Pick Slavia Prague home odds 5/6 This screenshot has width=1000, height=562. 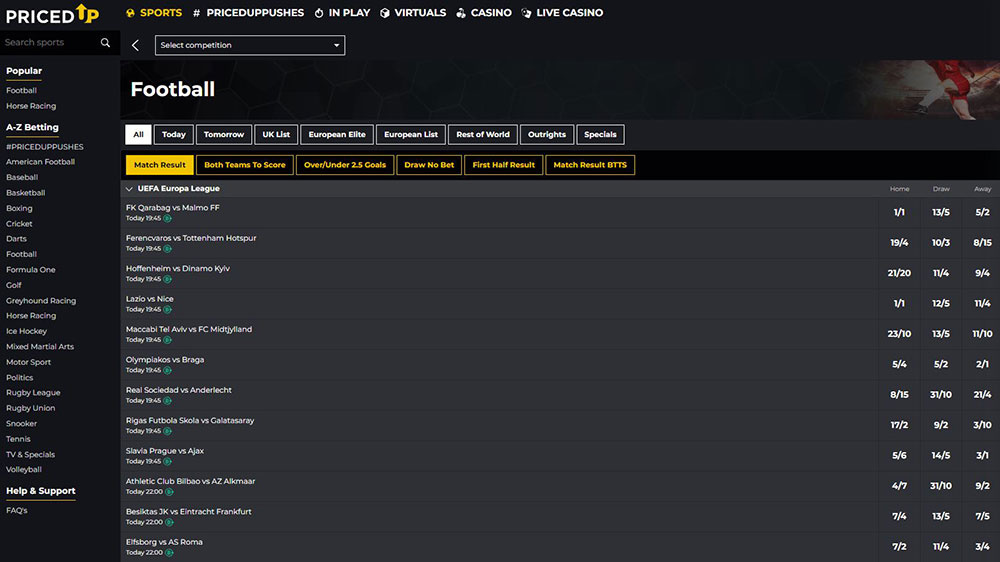(x=899, y=455)
